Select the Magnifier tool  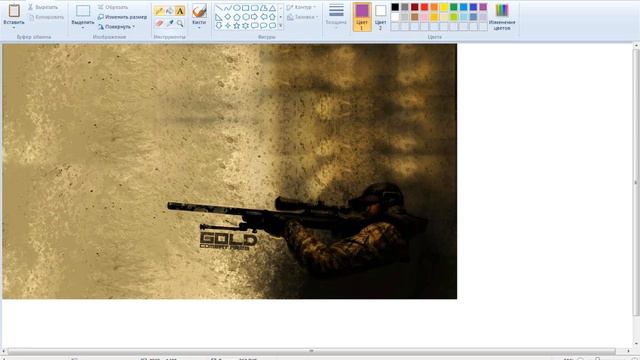click(180, 24)
